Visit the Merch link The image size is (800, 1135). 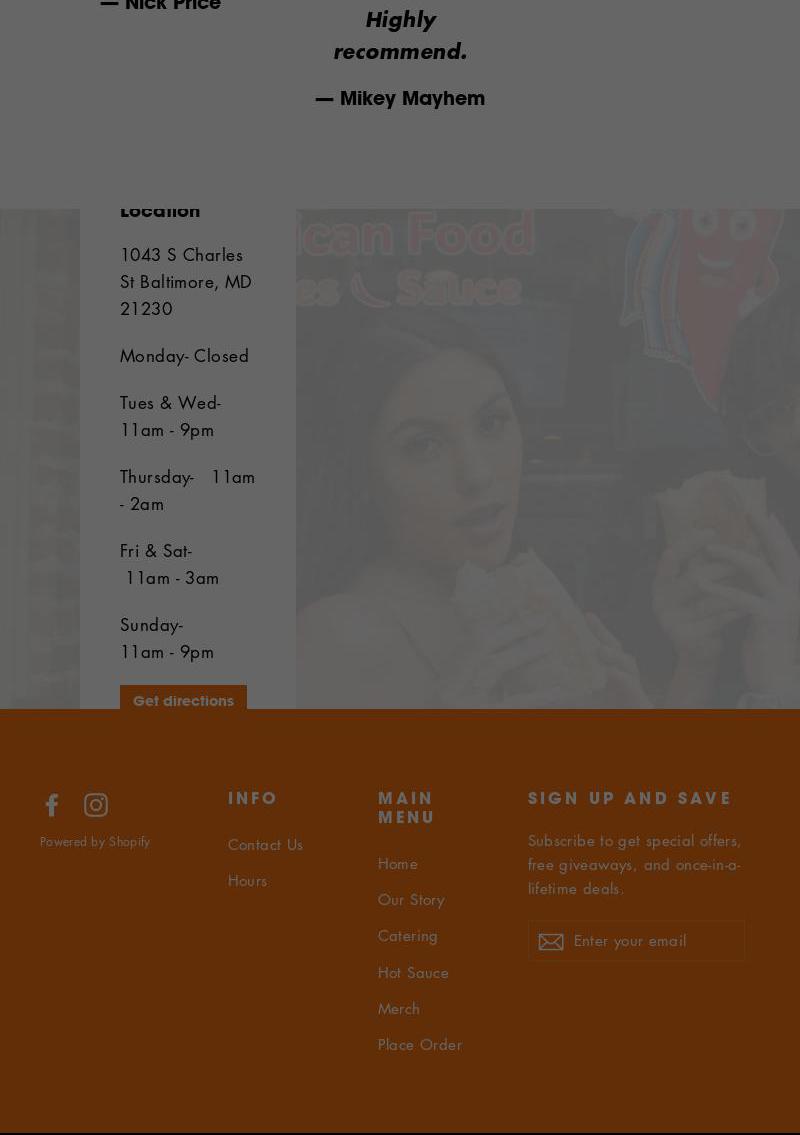click(x=398, y=1008)
